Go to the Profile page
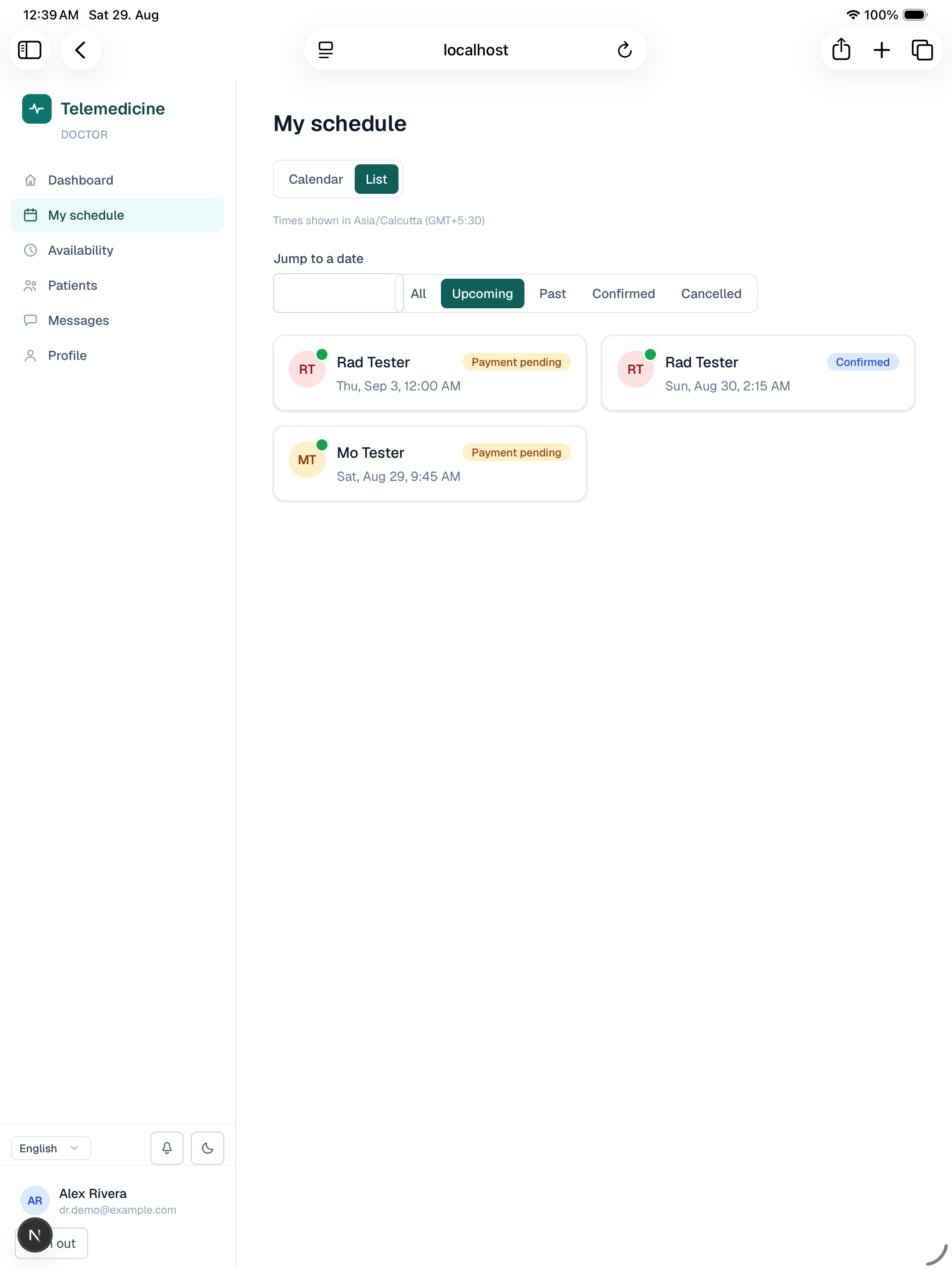This screenshot has width=952, height=1270. [118, 355]
